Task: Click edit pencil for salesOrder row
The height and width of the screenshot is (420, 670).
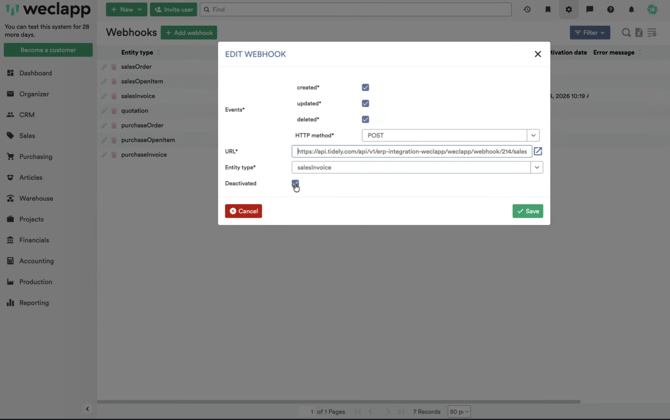Action: (104, 67)
